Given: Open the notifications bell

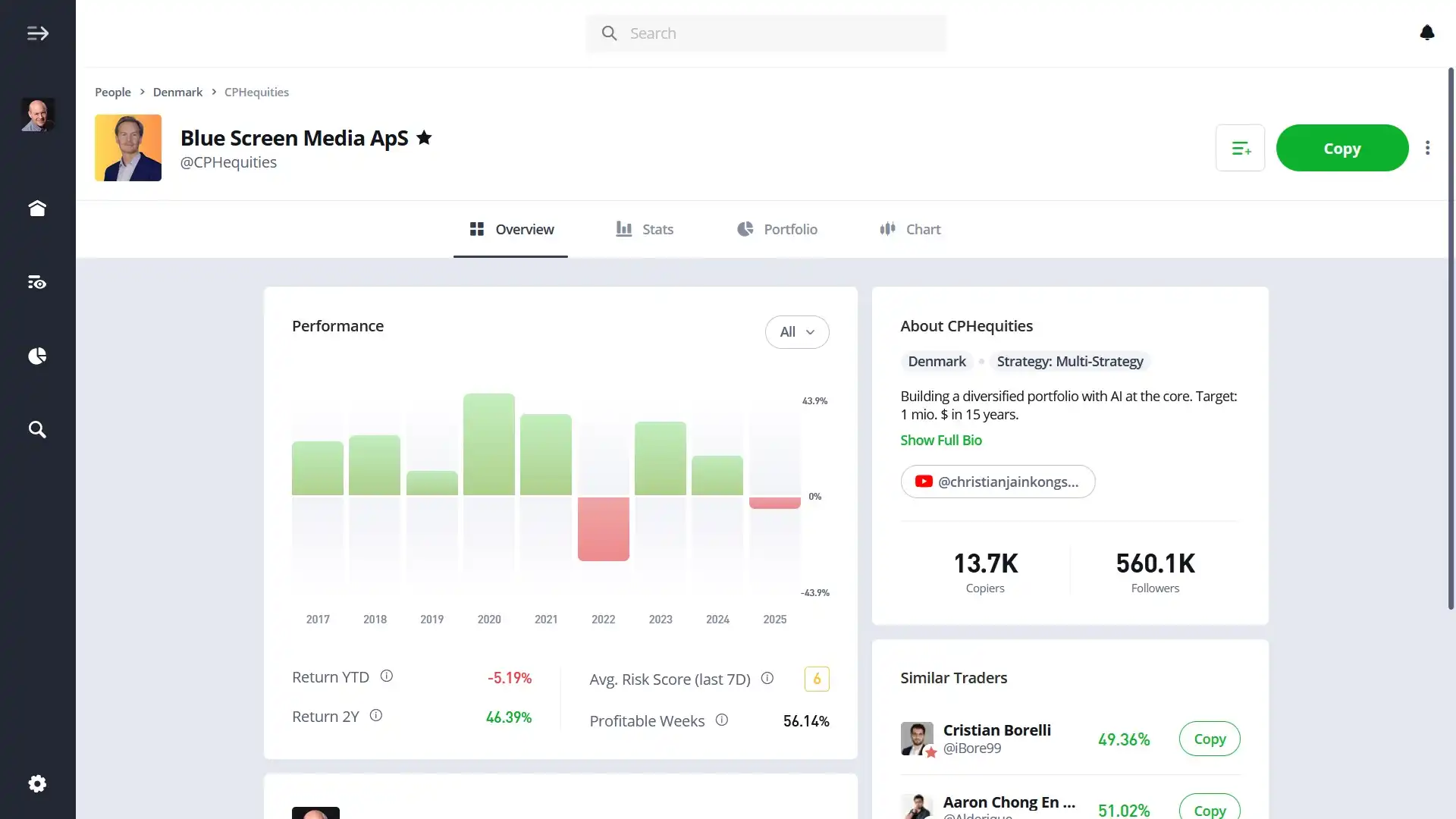Looking at the screenshot, I should [1427, 33].
